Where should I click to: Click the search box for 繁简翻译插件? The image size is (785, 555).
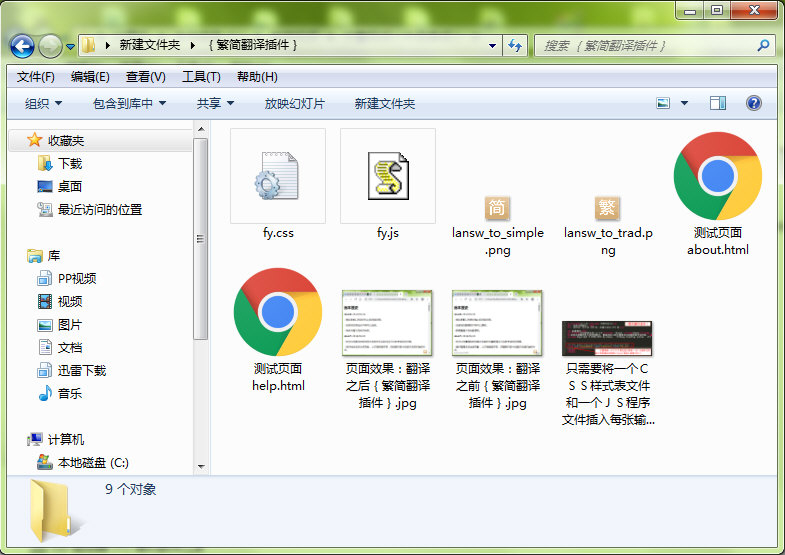650,46
